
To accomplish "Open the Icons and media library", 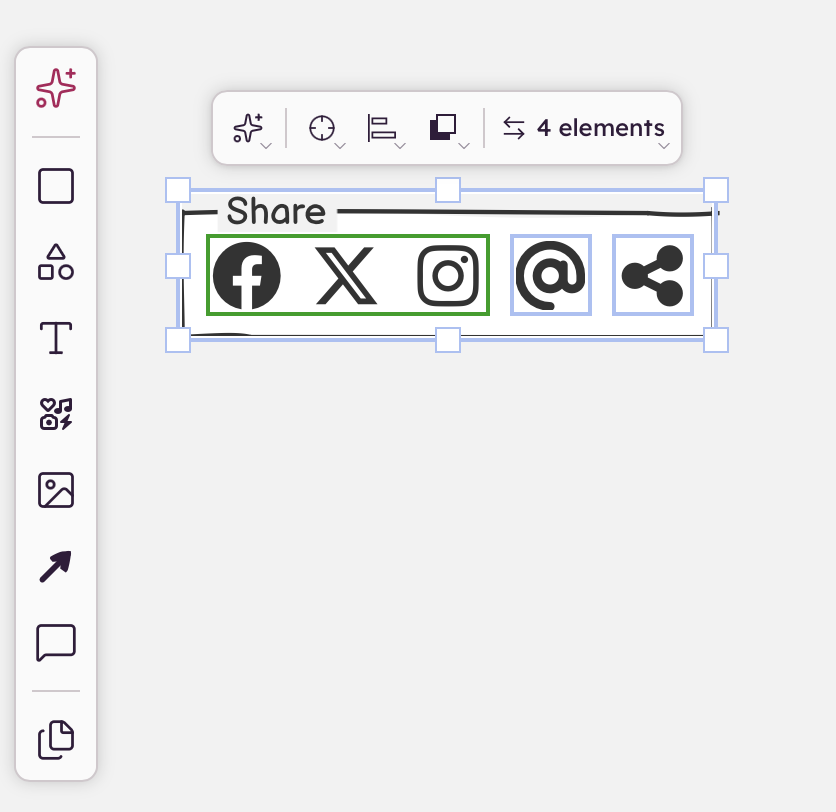I will tap(56, 414).
